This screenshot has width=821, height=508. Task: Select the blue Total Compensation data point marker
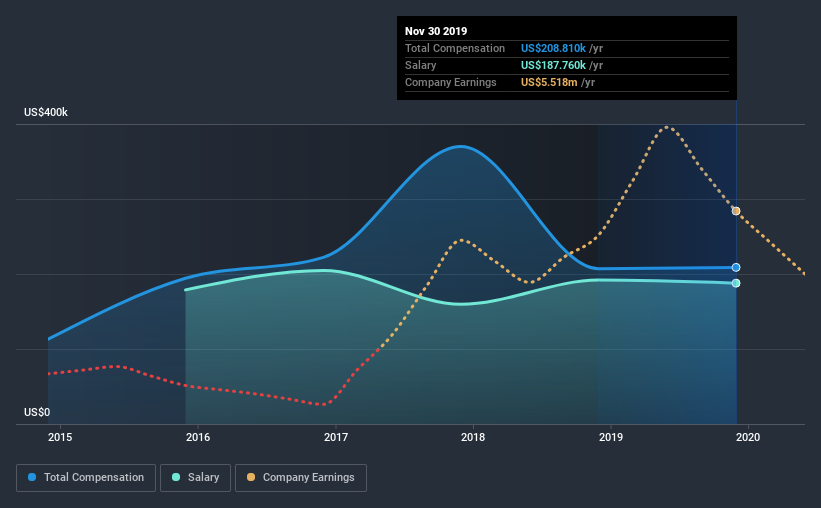pos(736,268)
